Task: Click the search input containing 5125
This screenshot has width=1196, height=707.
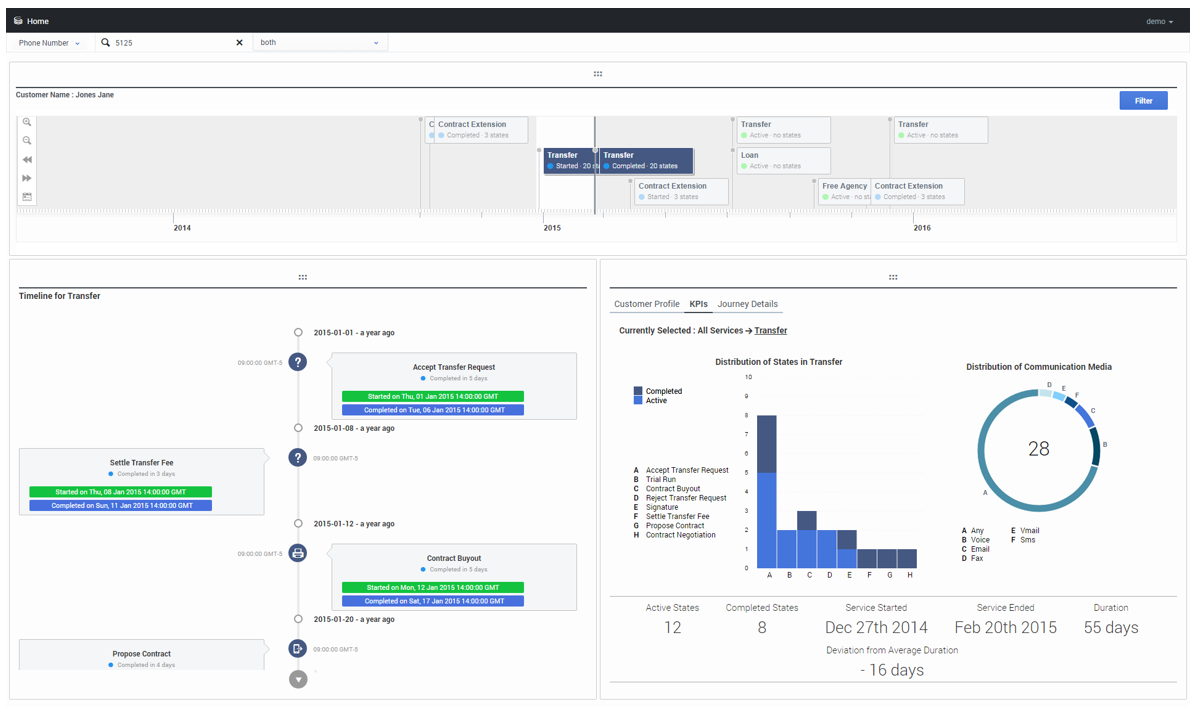Action: pyautogui.click(x=170, y=43)
